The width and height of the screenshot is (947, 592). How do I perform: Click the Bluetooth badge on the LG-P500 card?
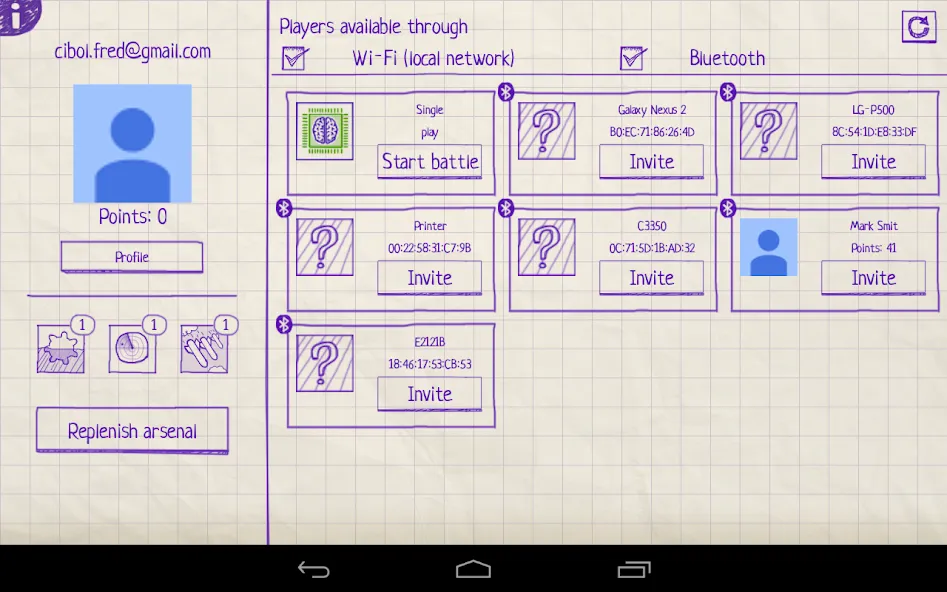point(727,91)
